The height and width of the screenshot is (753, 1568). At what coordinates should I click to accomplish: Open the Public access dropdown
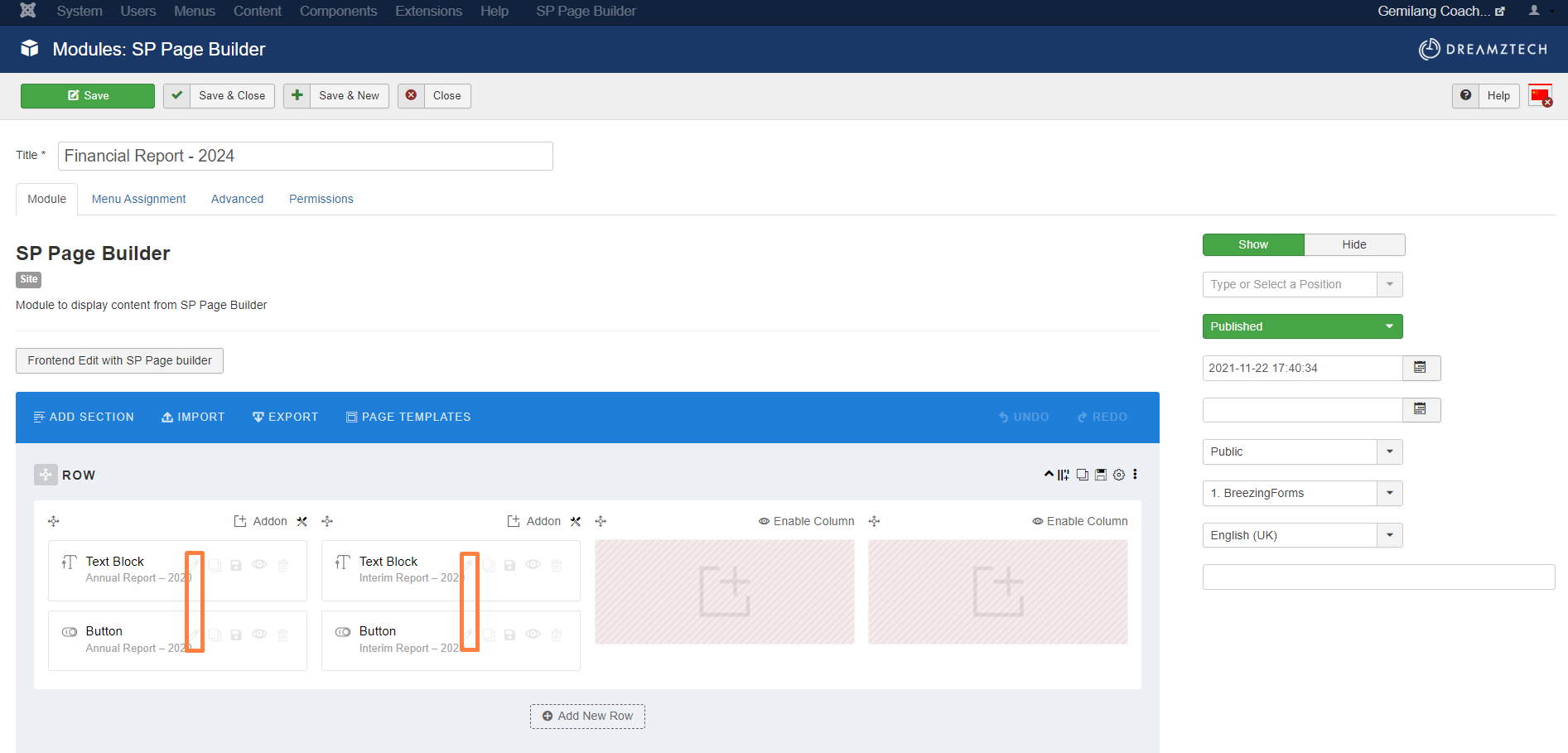click(1302, 451)
